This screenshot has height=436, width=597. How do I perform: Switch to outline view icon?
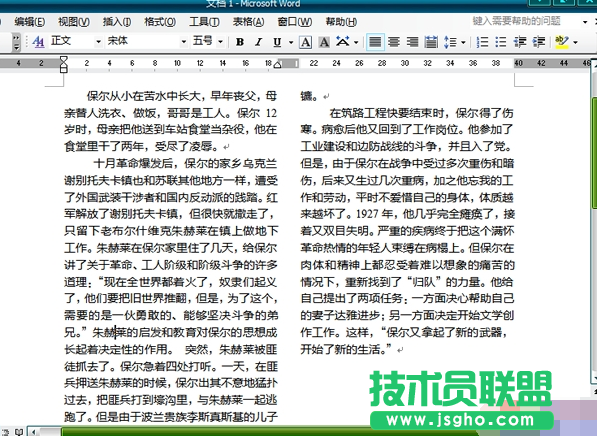6,432
